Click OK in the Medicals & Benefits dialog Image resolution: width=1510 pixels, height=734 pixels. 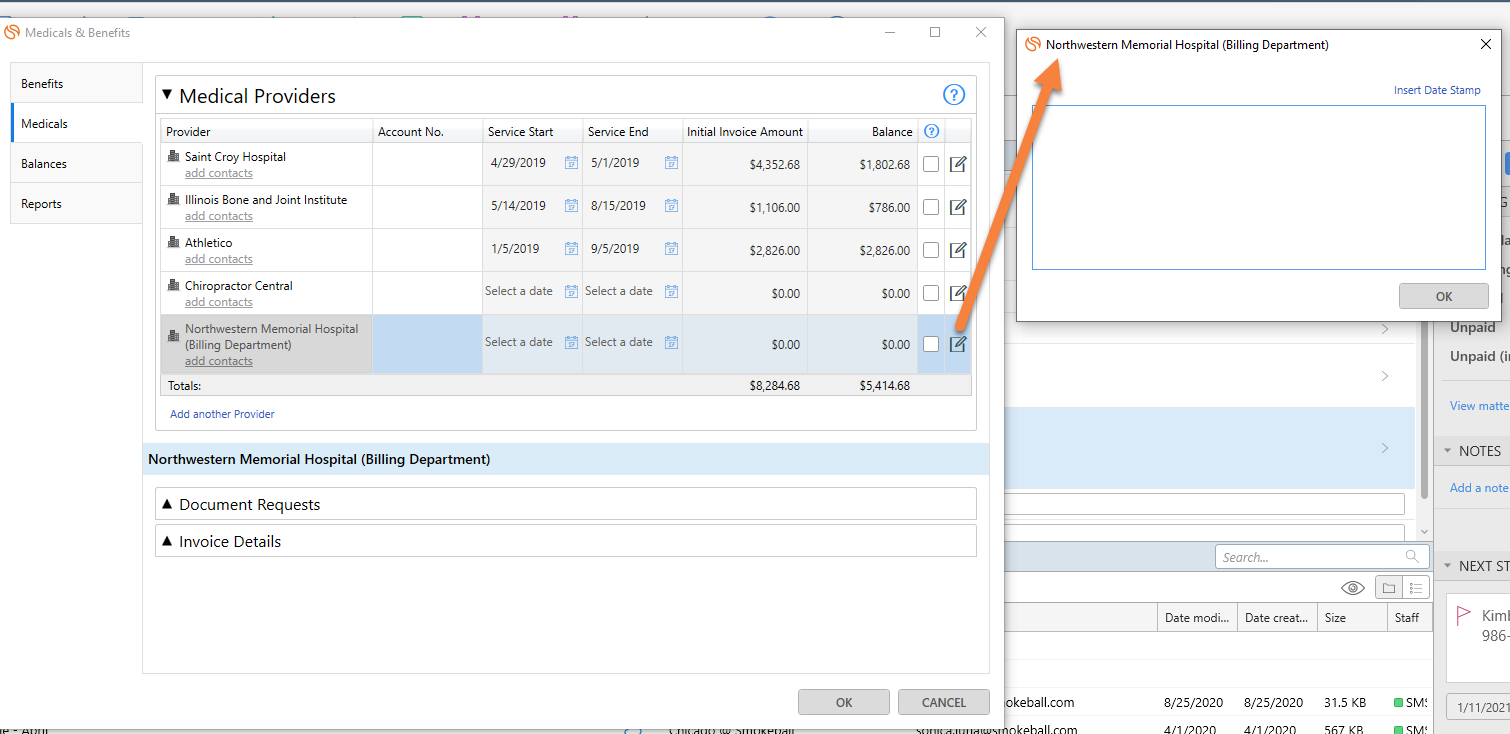click(844, 702)
